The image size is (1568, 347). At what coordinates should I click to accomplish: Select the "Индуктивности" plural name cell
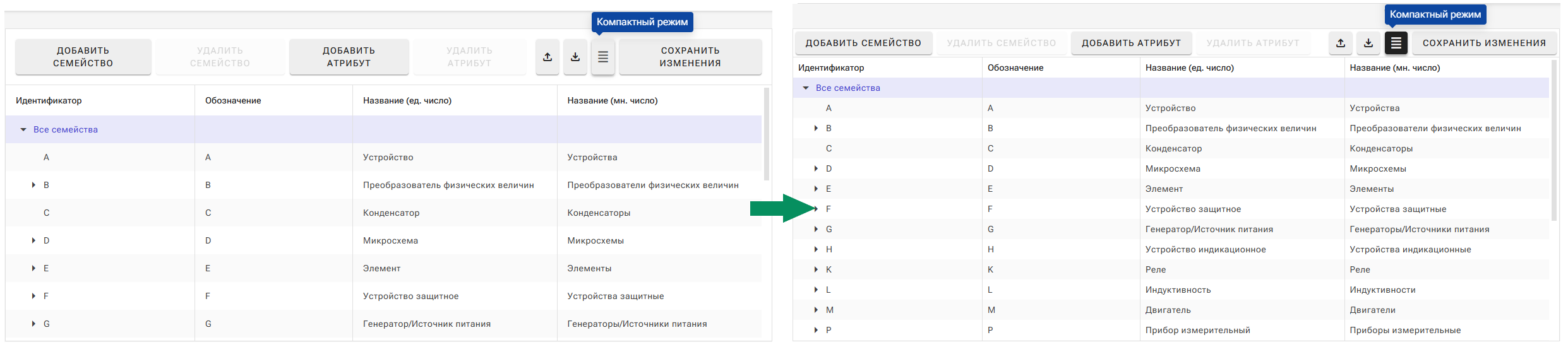tap(1382, 290)
